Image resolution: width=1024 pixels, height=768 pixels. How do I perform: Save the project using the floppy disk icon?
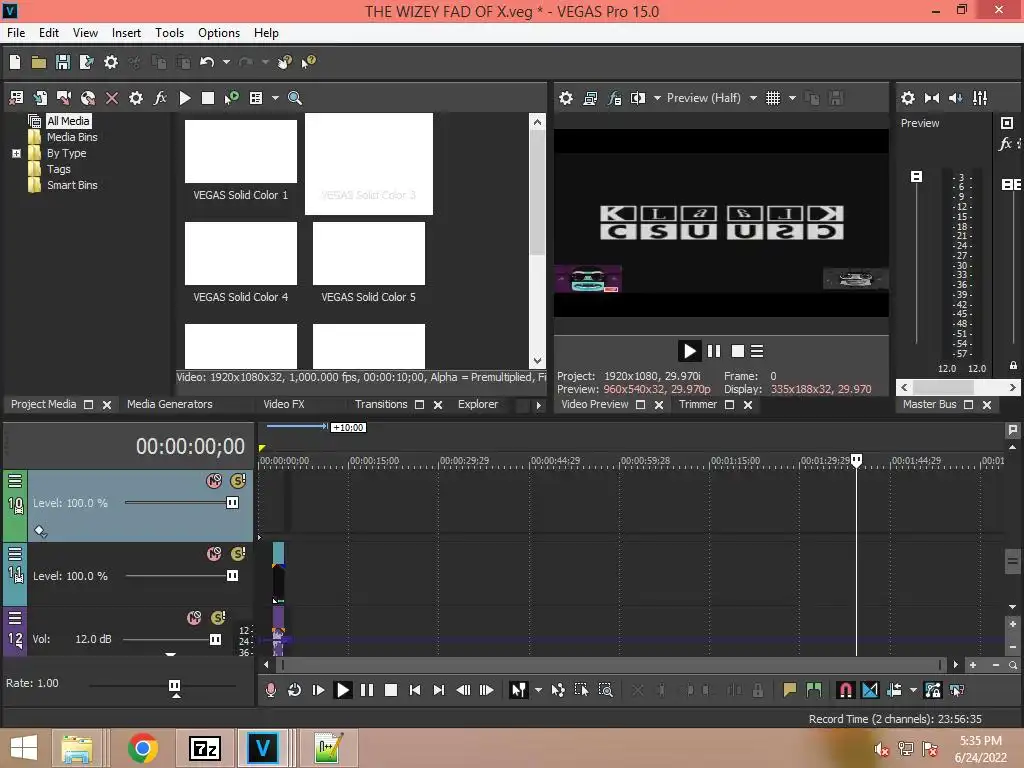[x=63, y=62]
